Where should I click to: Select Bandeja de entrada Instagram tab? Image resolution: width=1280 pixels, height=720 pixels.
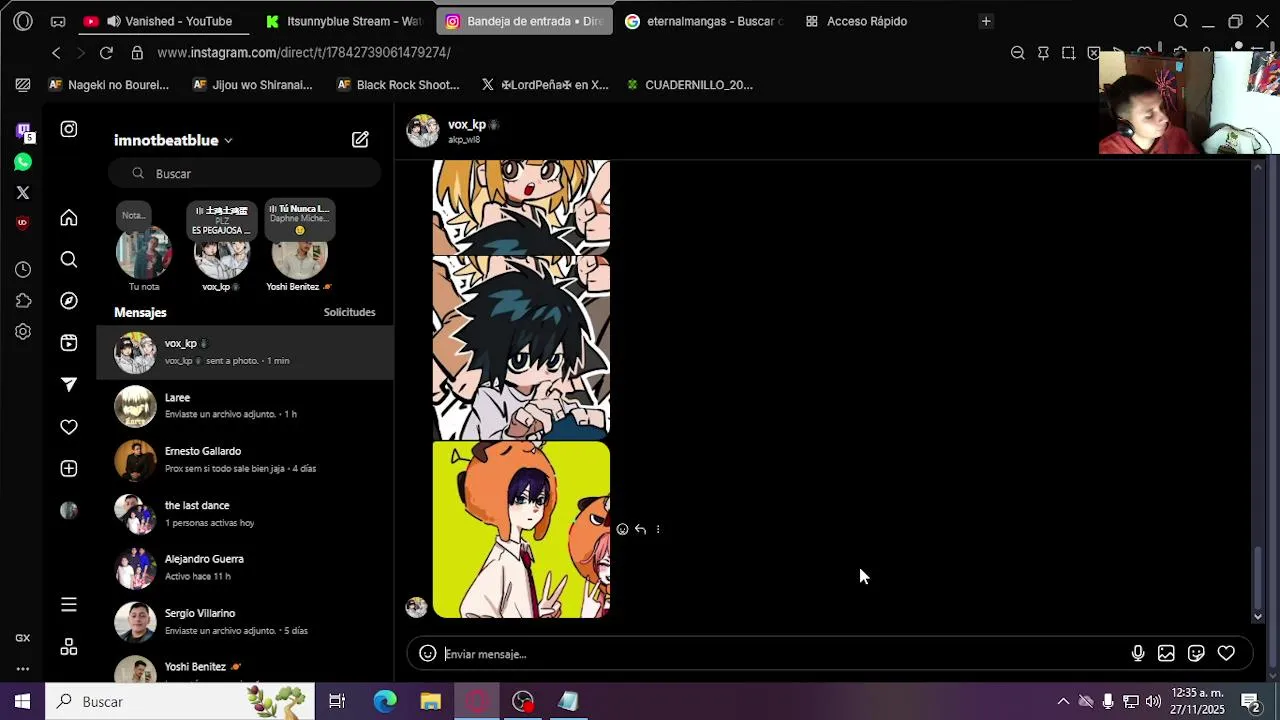pos(525,21)
